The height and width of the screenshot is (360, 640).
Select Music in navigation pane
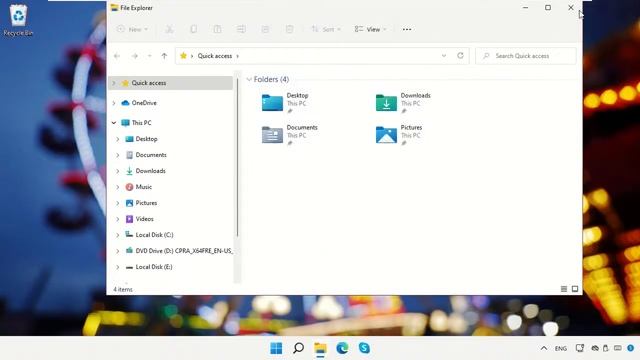(x=143, y=187)
